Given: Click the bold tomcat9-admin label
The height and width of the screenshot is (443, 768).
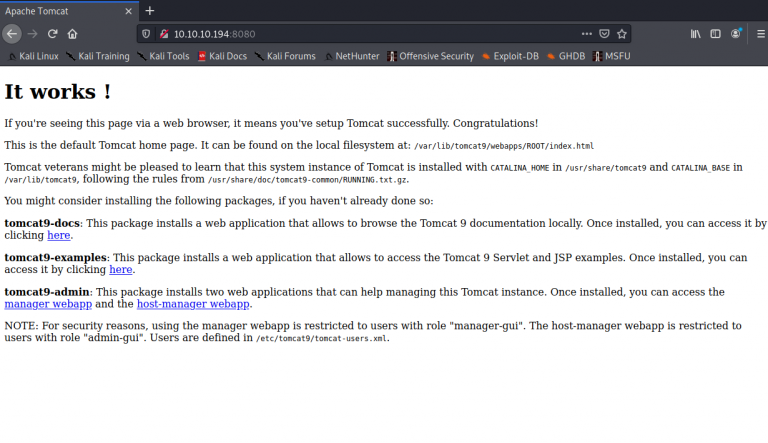Looking at the screenshot, I should click(47, 292).
